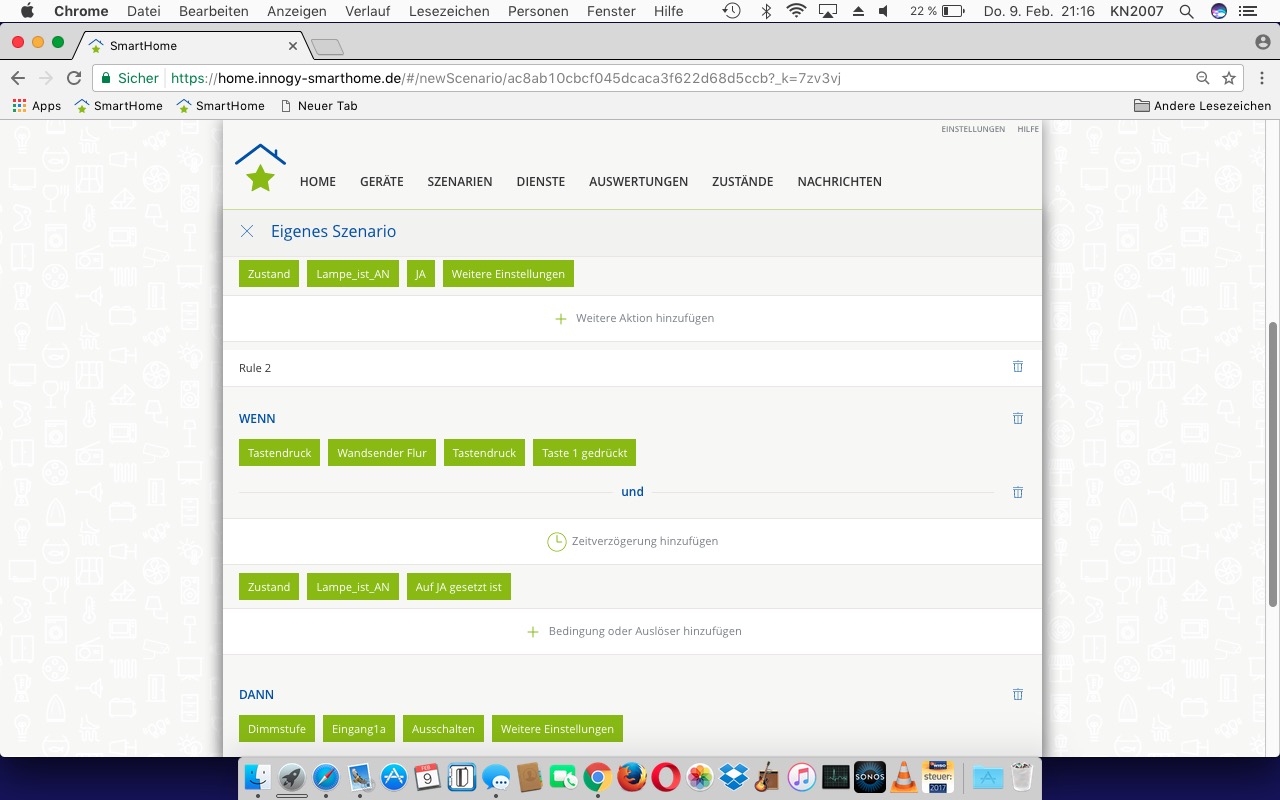1280x800 pixels.
Task: Add another action via Weitere Aktion hinzufügen
Action: pyautogui.click(x=634, y=318)
